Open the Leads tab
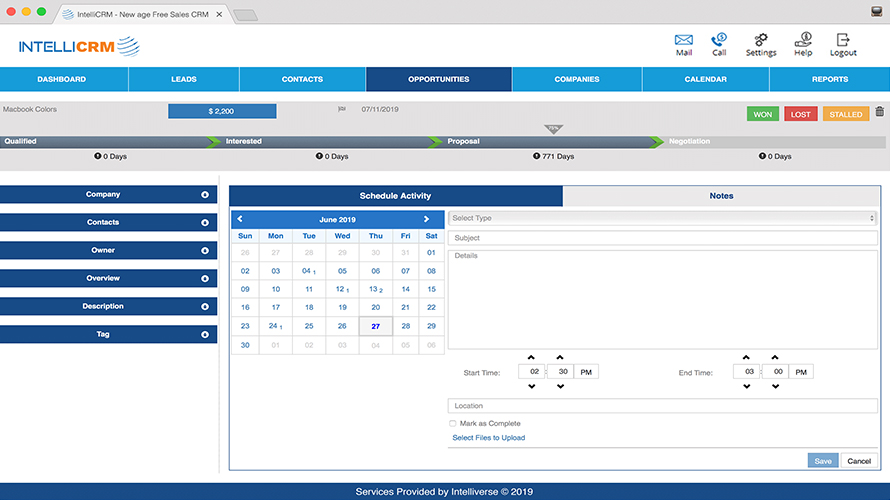 tap(184, 79)
